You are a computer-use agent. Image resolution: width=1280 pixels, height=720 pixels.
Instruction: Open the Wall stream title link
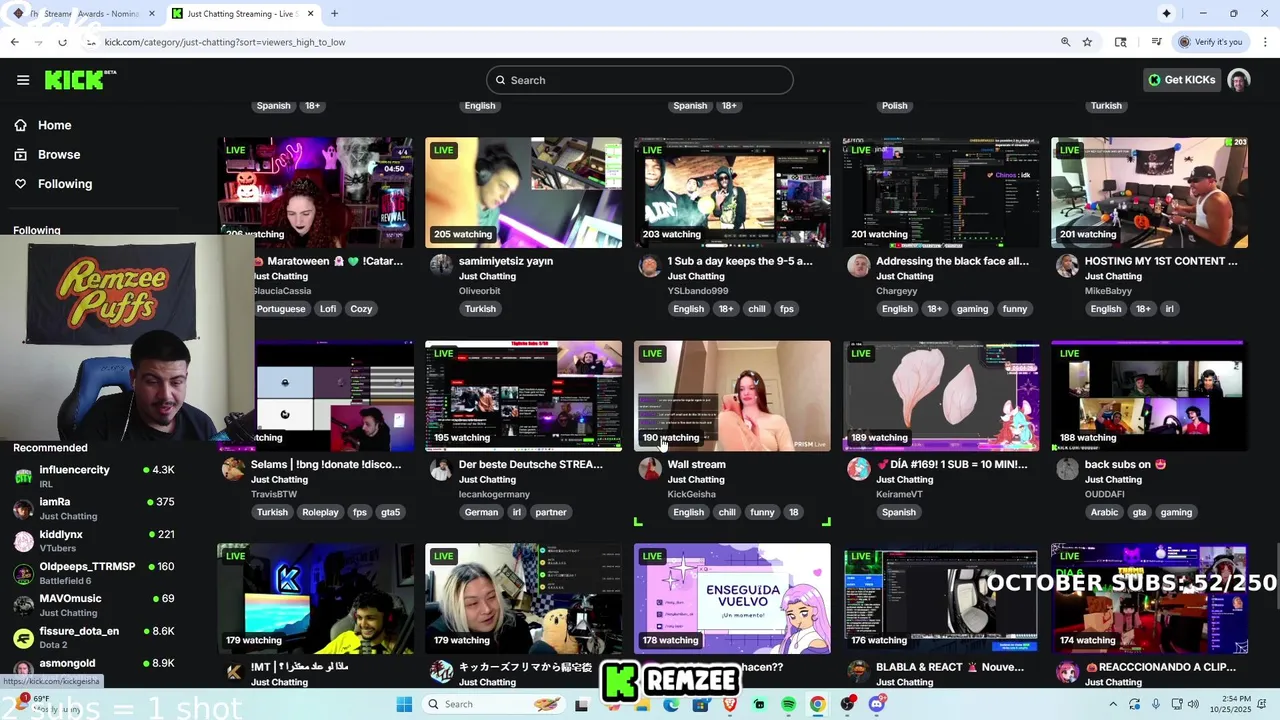point(696,464)
